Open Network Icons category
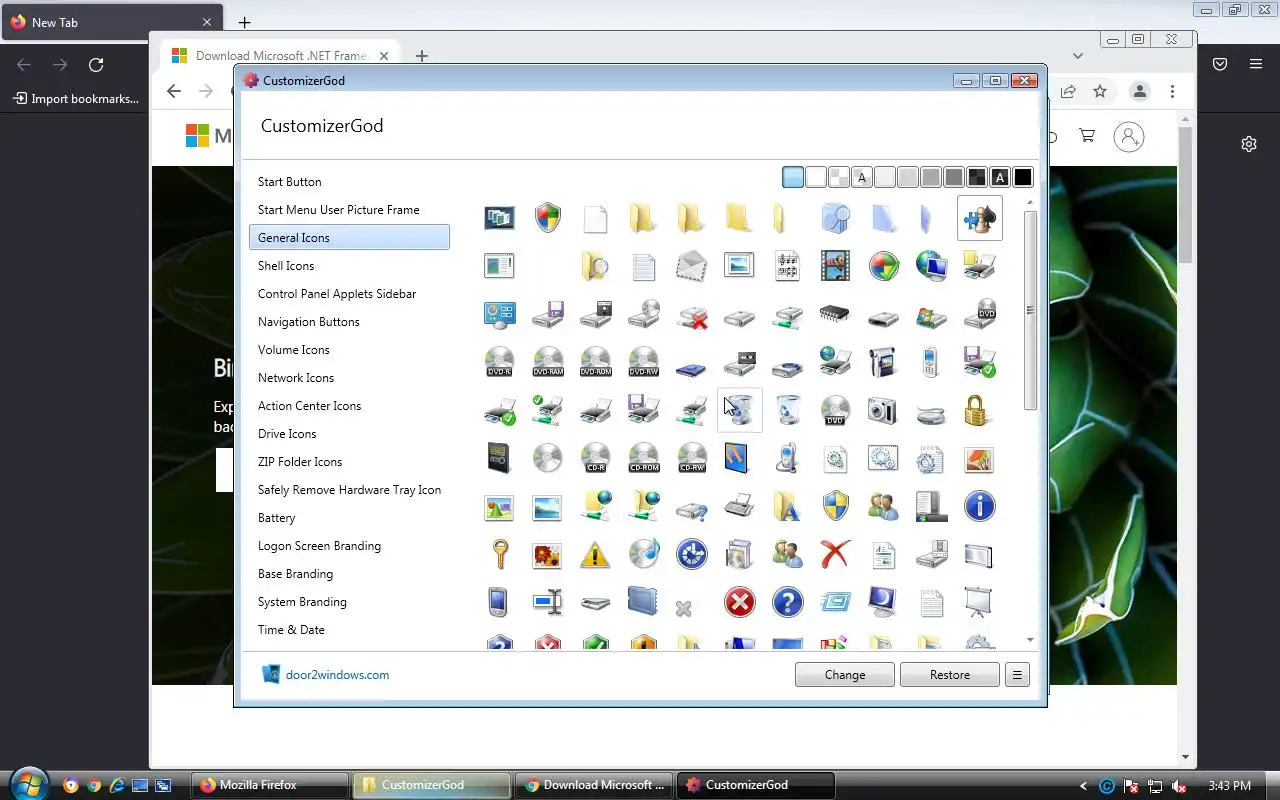The width and height of the screenshot is (1280, 800). [x=349, y=378]
